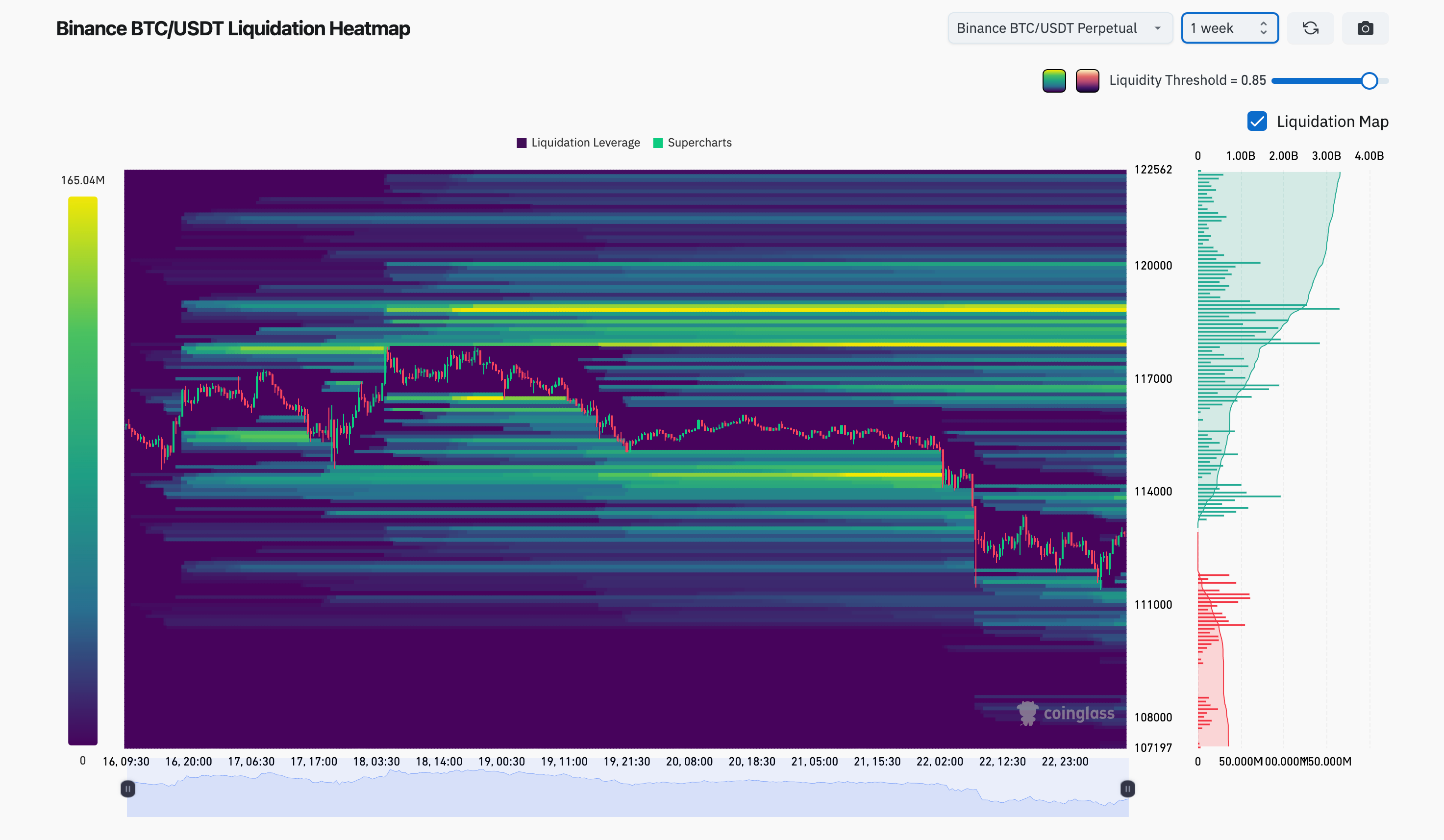Screen dimensions: 1444x840
Task: Toggle the Supercharts legend label
Action: pyautogui.click(x=699, y=143)
